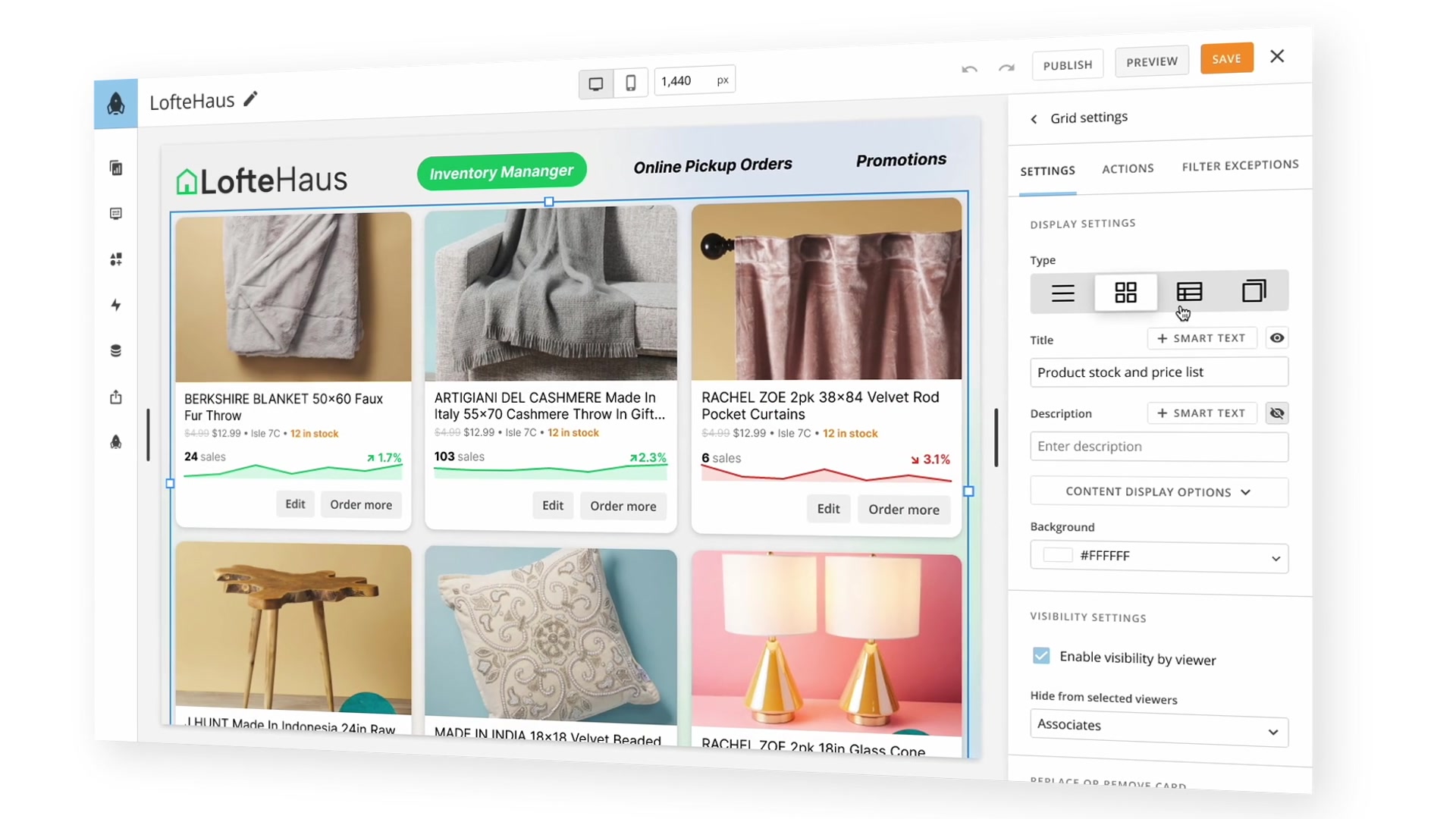
Task: Add Smart Text to Description
Action: (1202, 413)
